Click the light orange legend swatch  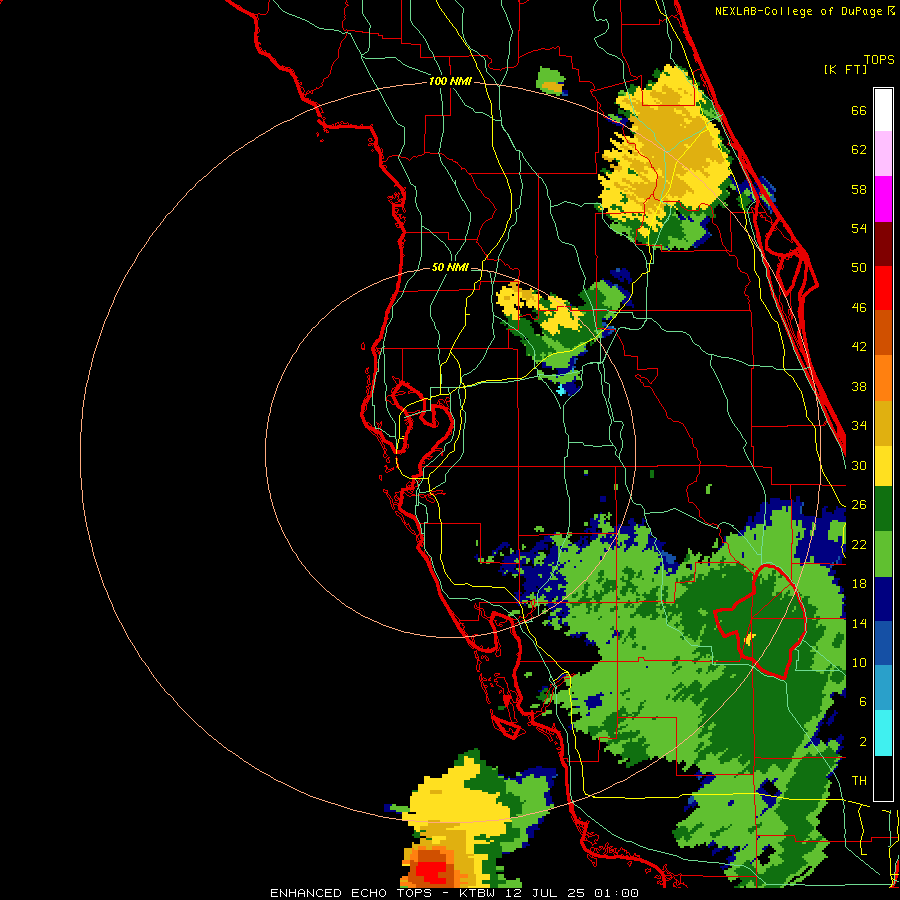[883, 378]
